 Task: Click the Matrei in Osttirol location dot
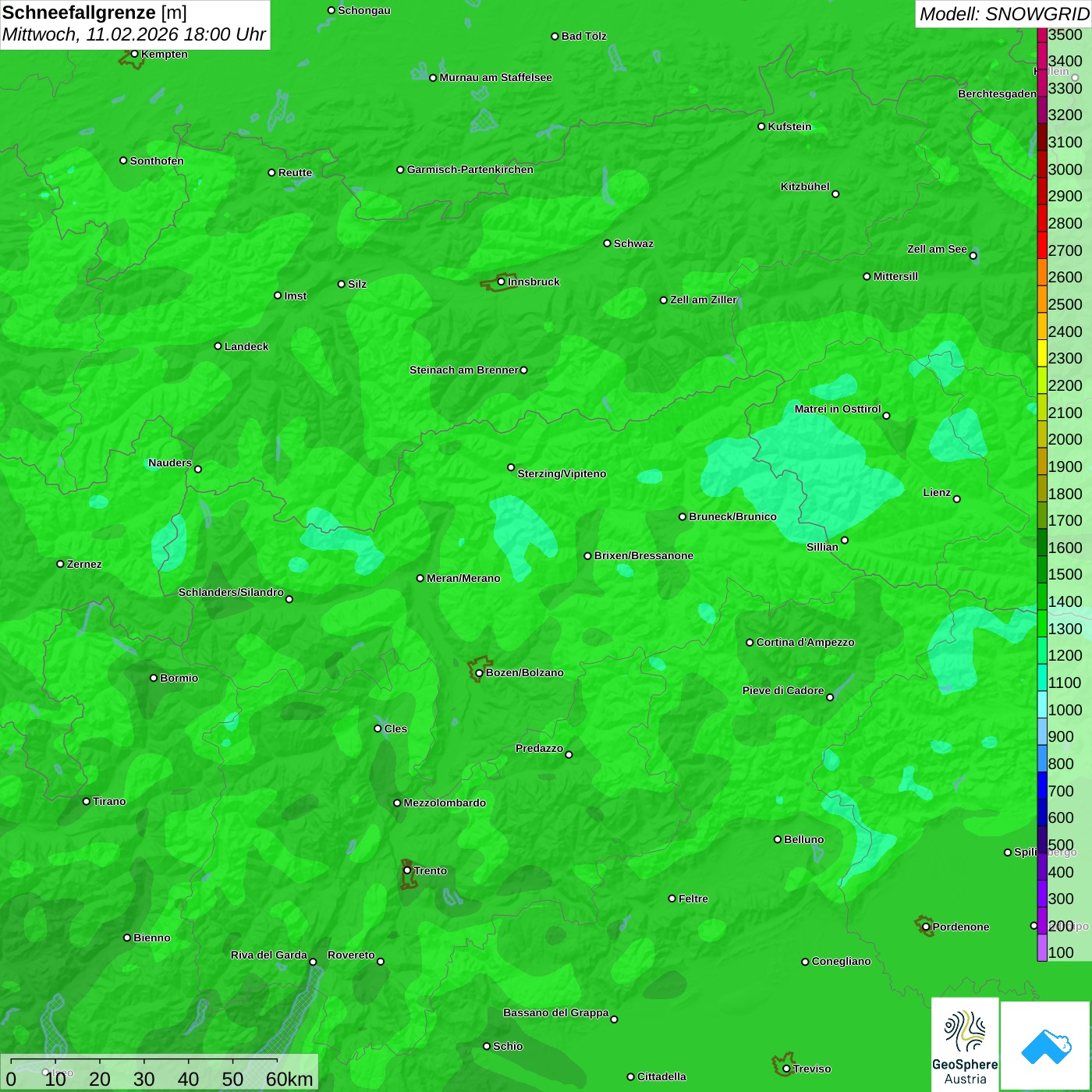coord(886,416)
